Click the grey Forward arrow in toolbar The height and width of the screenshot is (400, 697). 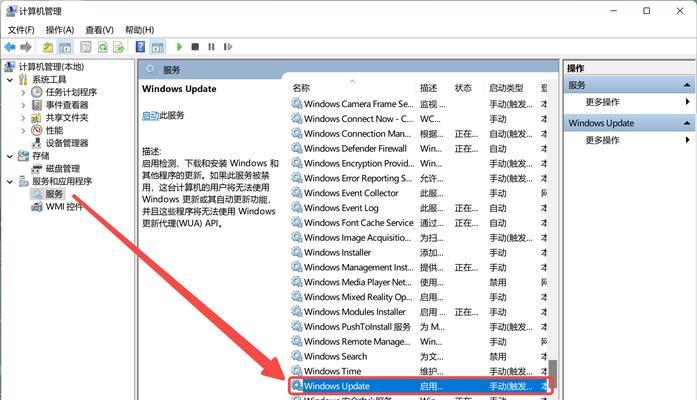coord(26,47)
